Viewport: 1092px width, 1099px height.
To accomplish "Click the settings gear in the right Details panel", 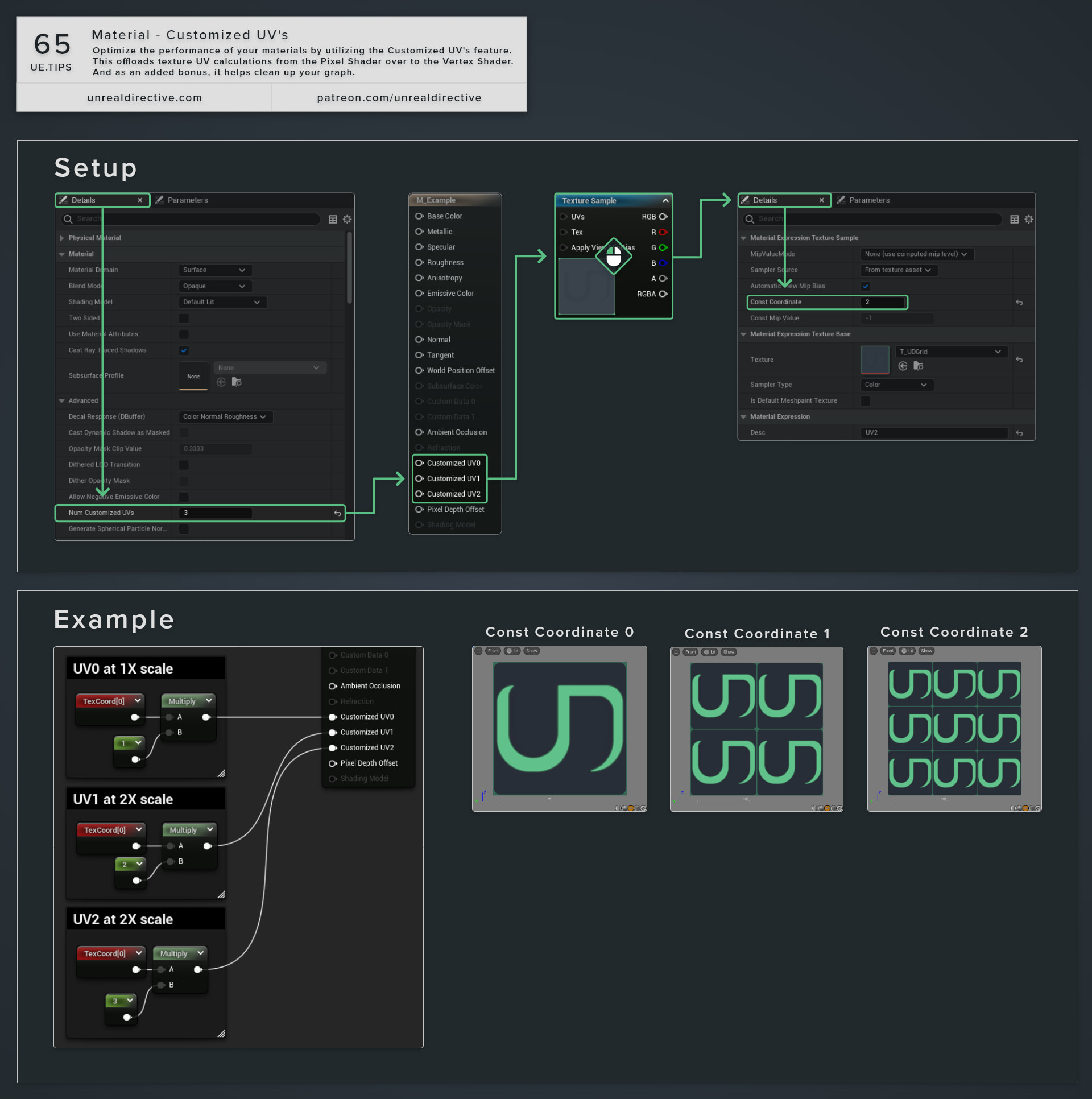I will (1028, 219).
